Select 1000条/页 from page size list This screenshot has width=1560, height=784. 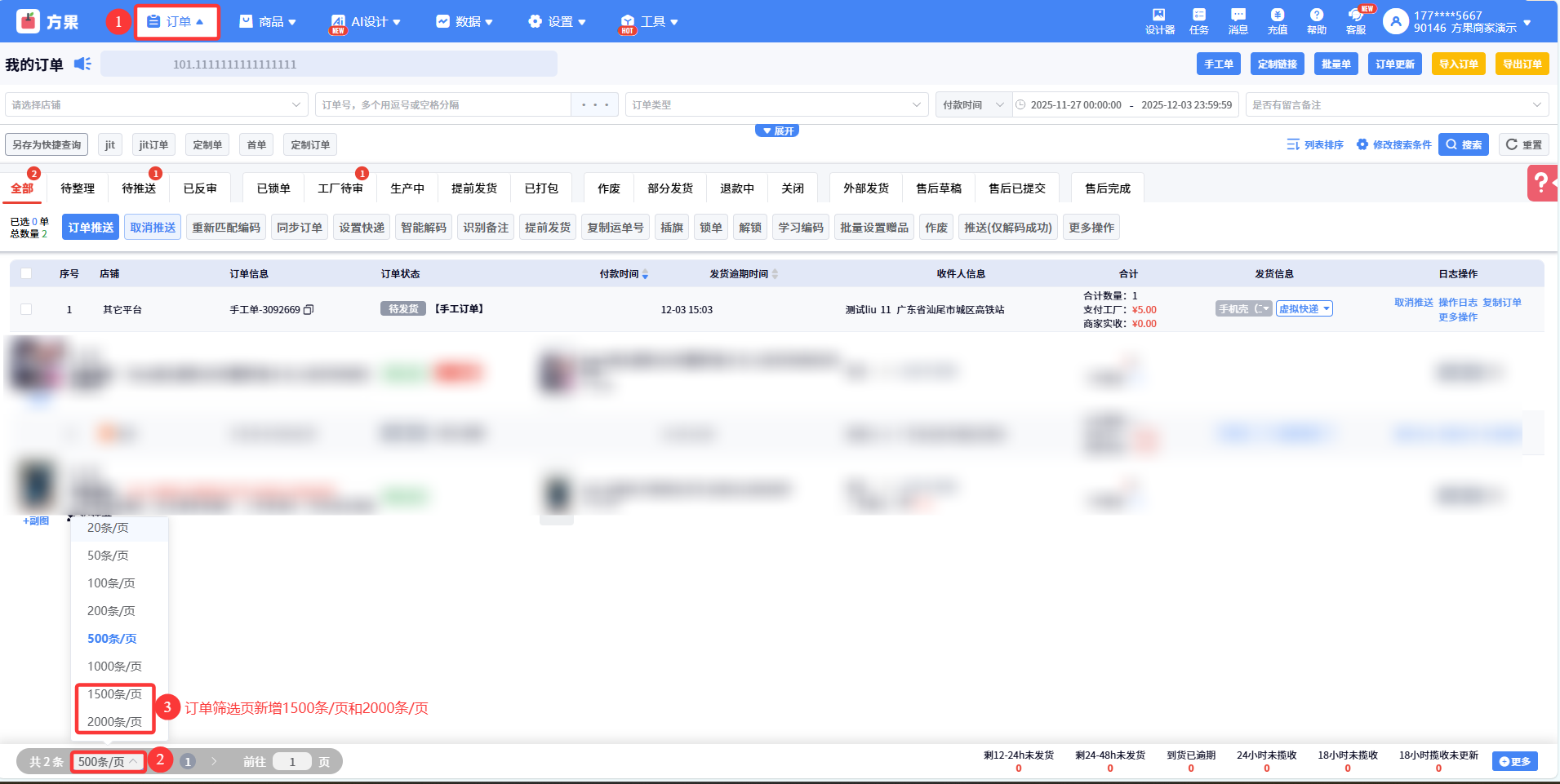[114, 667]
